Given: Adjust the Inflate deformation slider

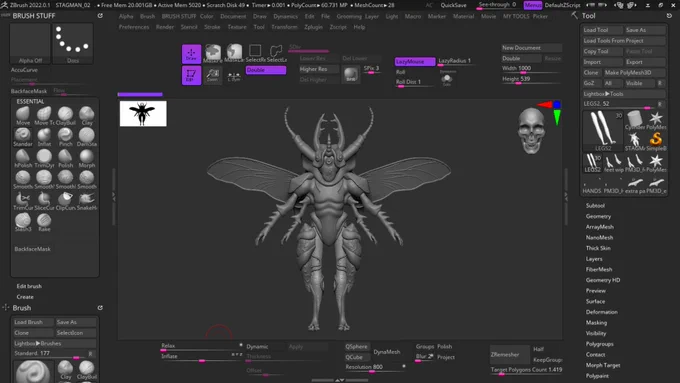Looking at the screenshot, I should point(202,357).
